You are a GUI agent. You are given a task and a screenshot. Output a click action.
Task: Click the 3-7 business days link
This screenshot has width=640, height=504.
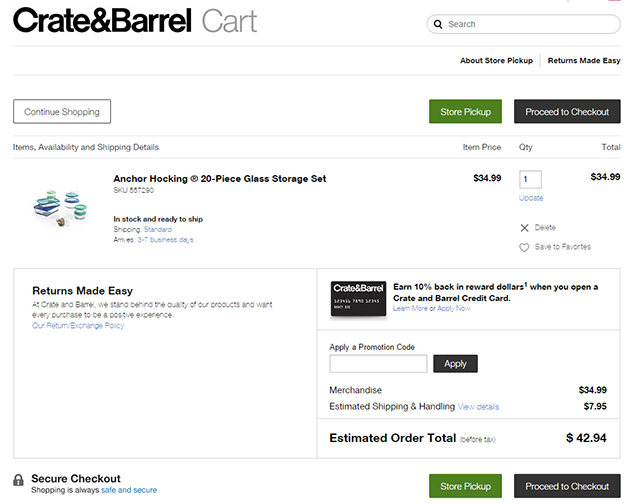(165, 240)
